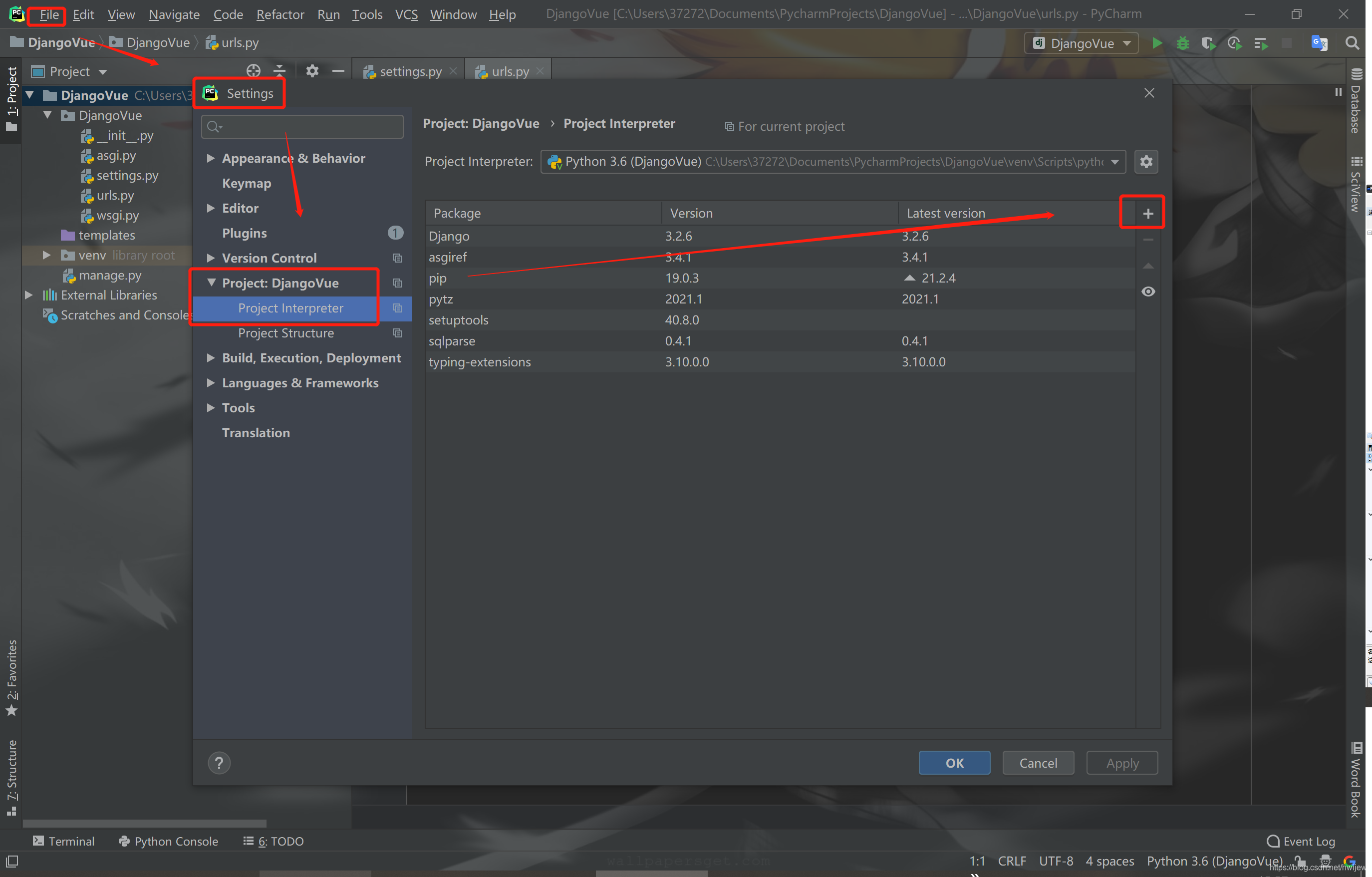
Task: Run with coverage shield icon
Action: coord(1208,43)
